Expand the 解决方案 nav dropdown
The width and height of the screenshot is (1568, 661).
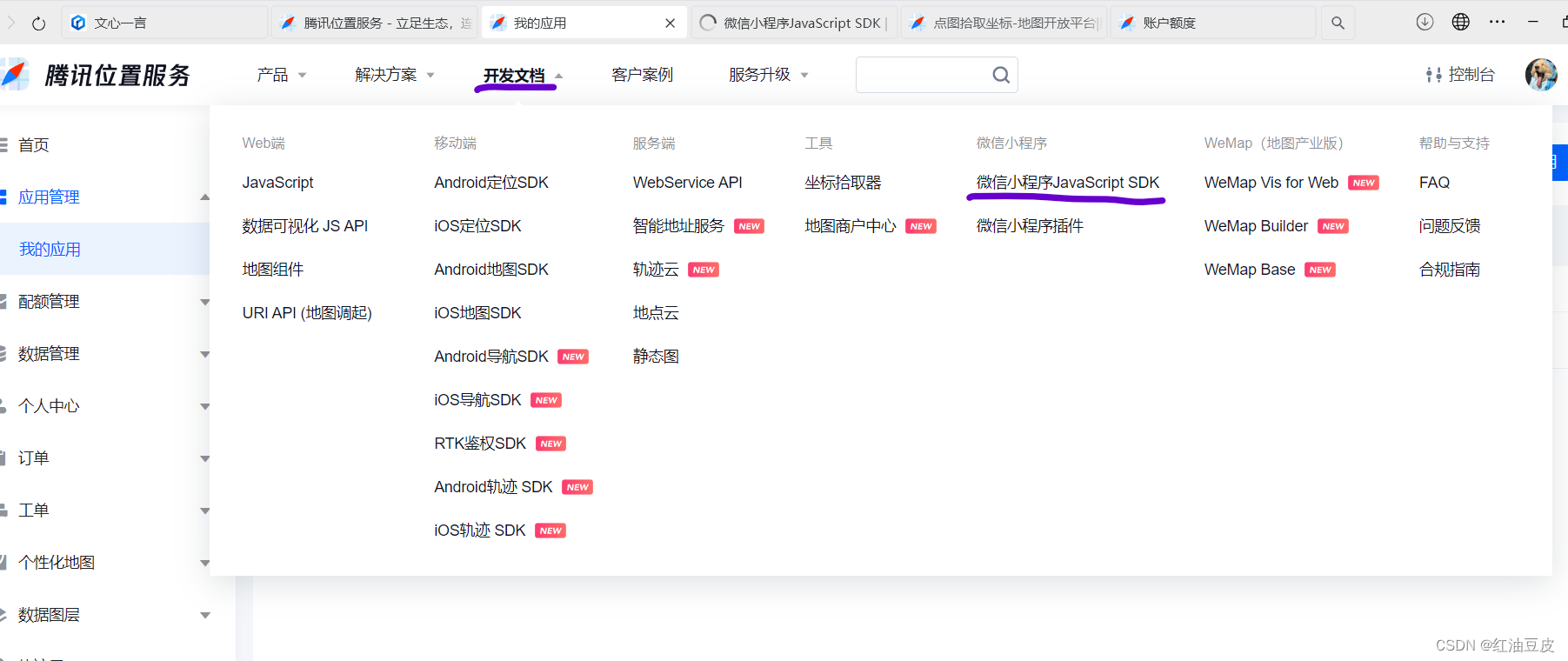pyautogui.click(x=395, y=76)
